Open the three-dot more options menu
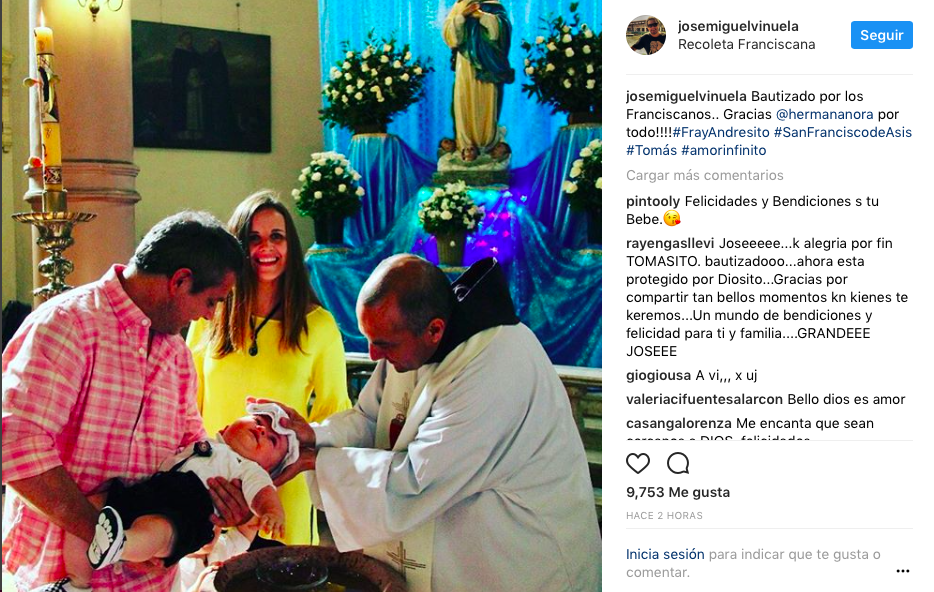This screenshot has height=592, width=934. pos(902,571)
